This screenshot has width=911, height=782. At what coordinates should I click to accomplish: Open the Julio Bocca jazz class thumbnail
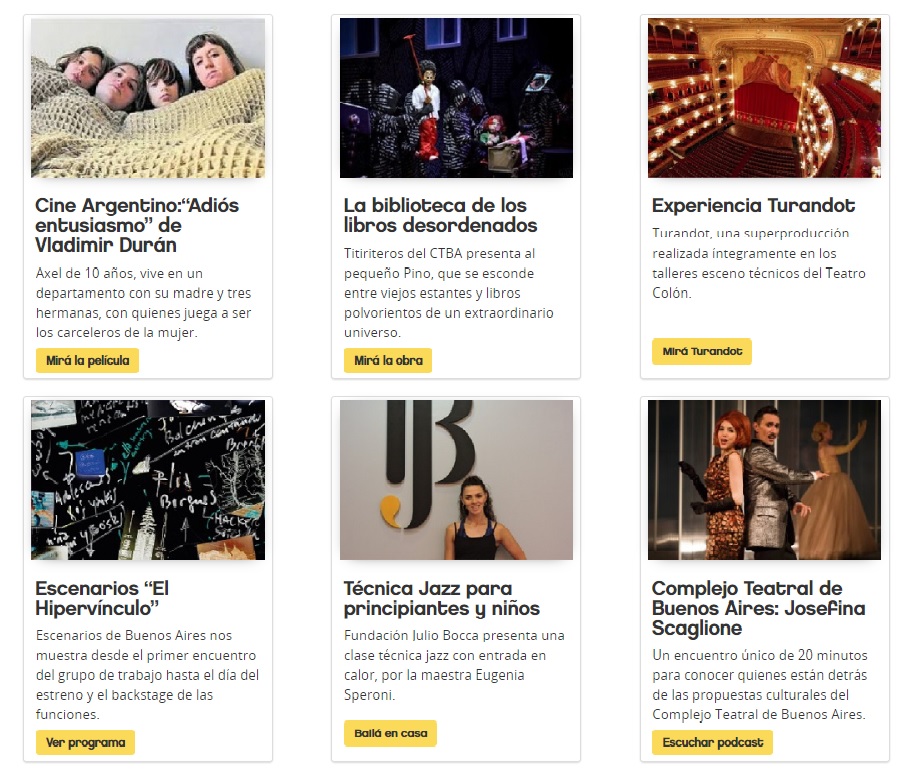pyautogui.click(x=456, y=480)
